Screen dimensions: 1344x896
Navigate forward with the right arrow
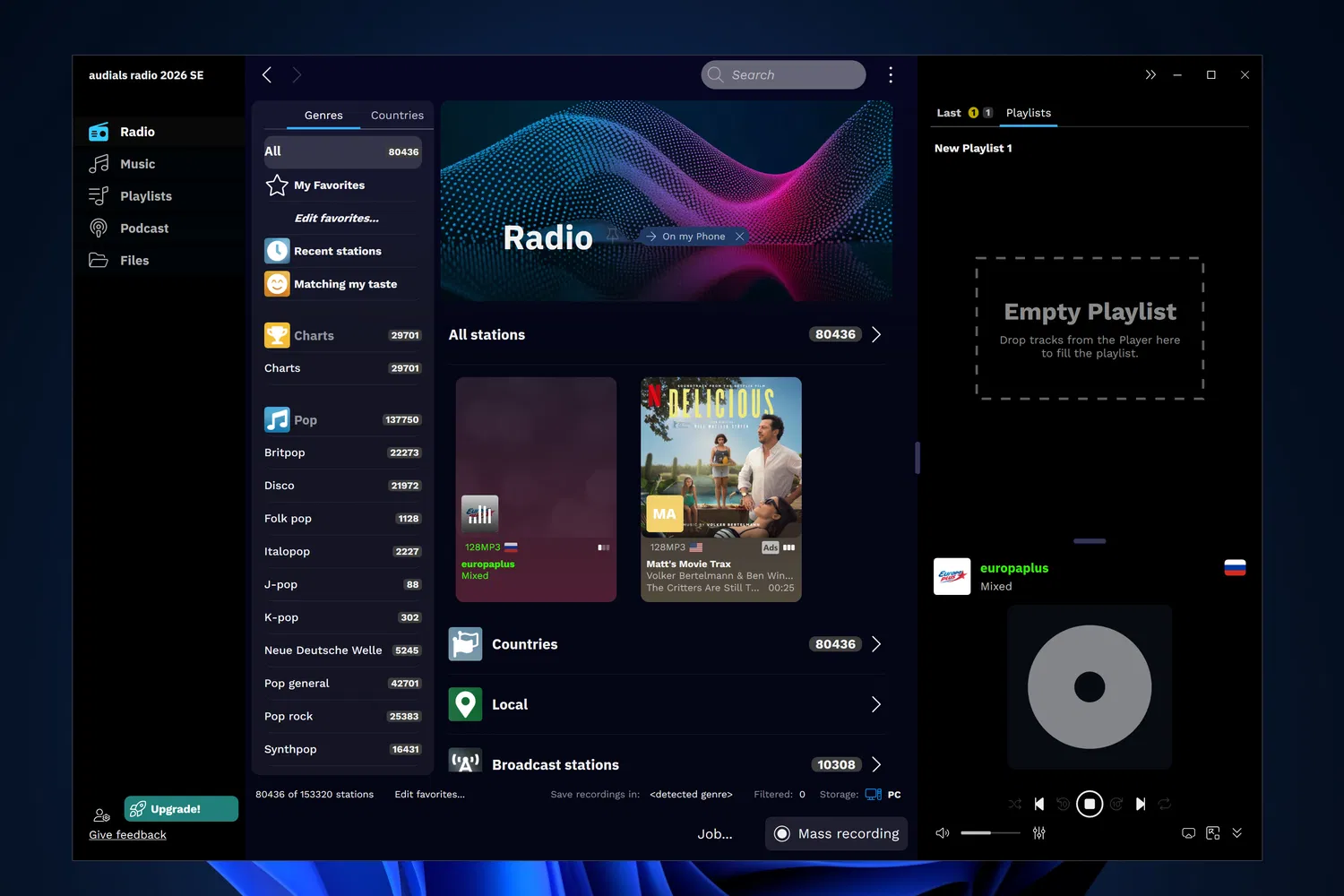pyautogui.click(x=297, y=75)
